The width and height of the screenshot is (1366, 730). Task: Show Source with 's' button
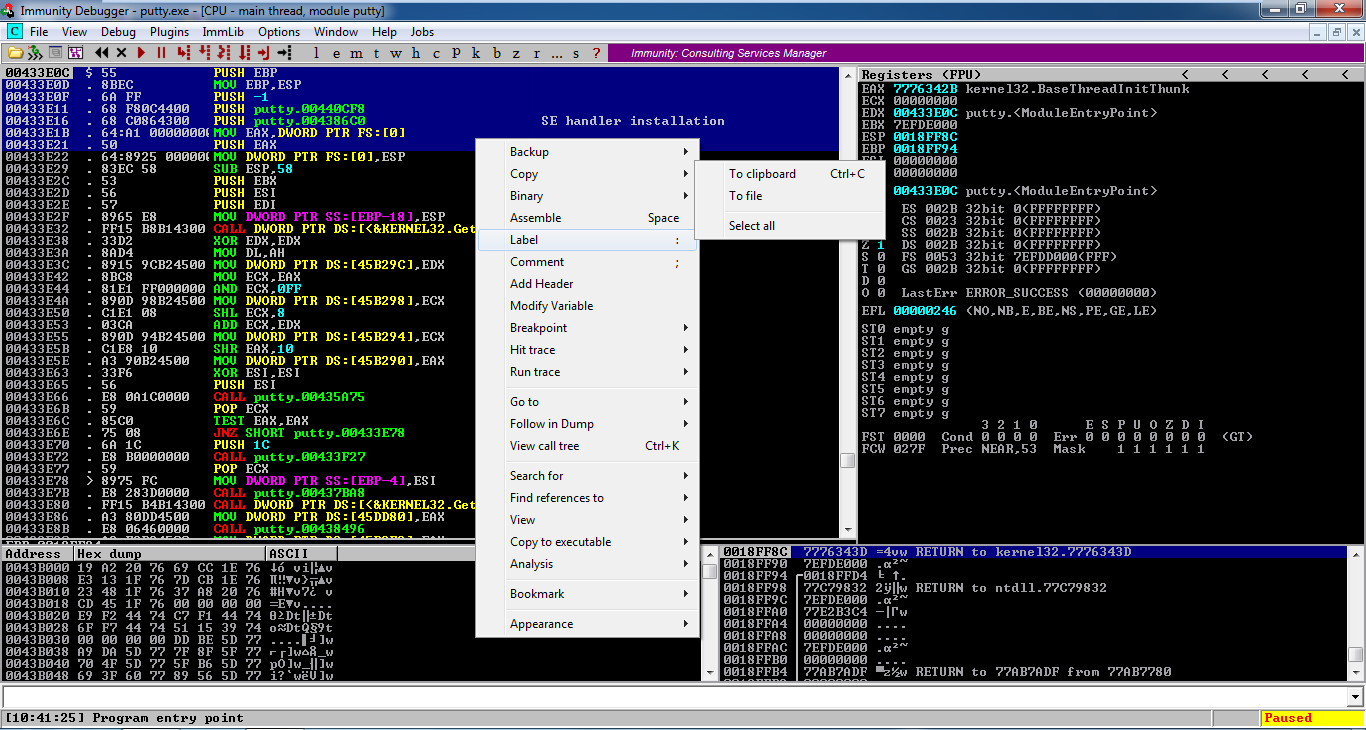[x=577, y=53]
